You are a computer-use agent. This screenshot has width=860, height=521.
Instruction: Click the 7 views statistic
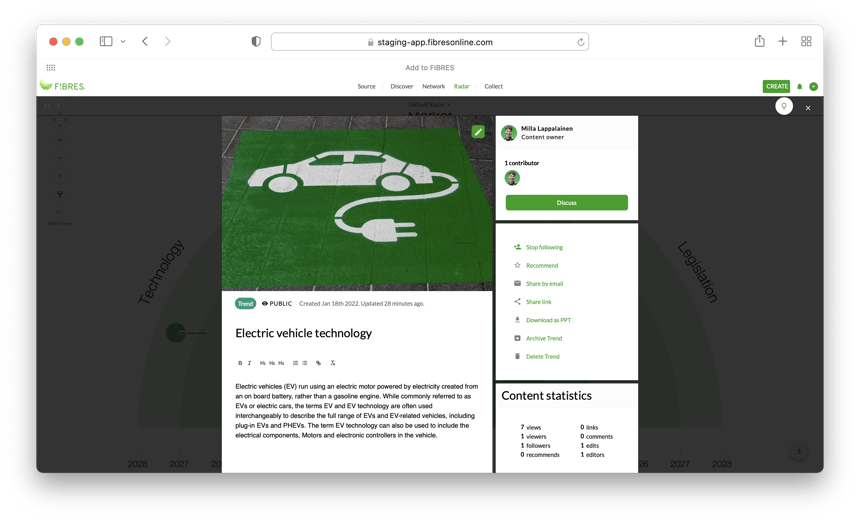click(x=530, y=427)
